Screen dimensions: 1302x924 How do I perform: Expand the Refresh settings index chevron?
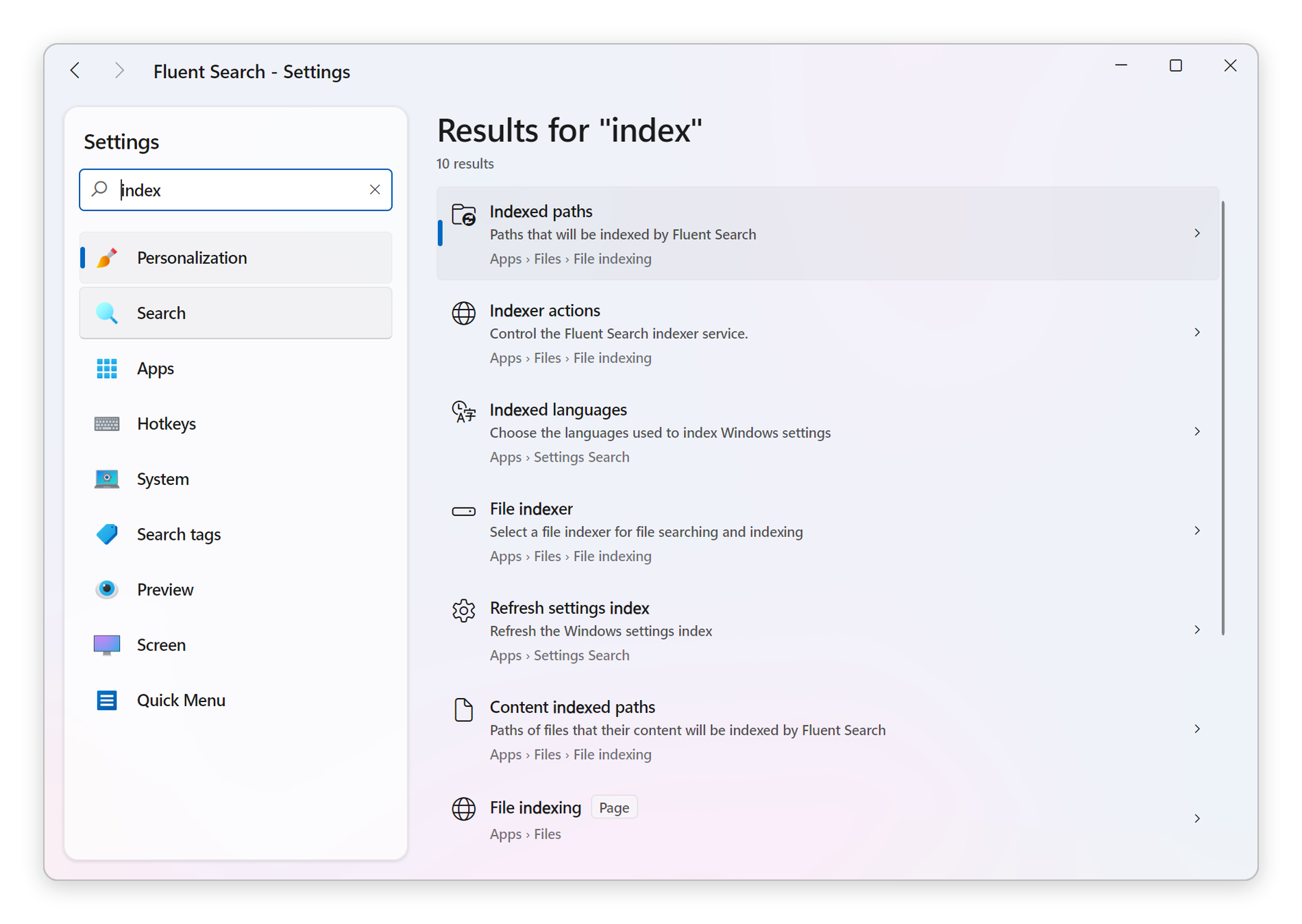point(1197,630)
